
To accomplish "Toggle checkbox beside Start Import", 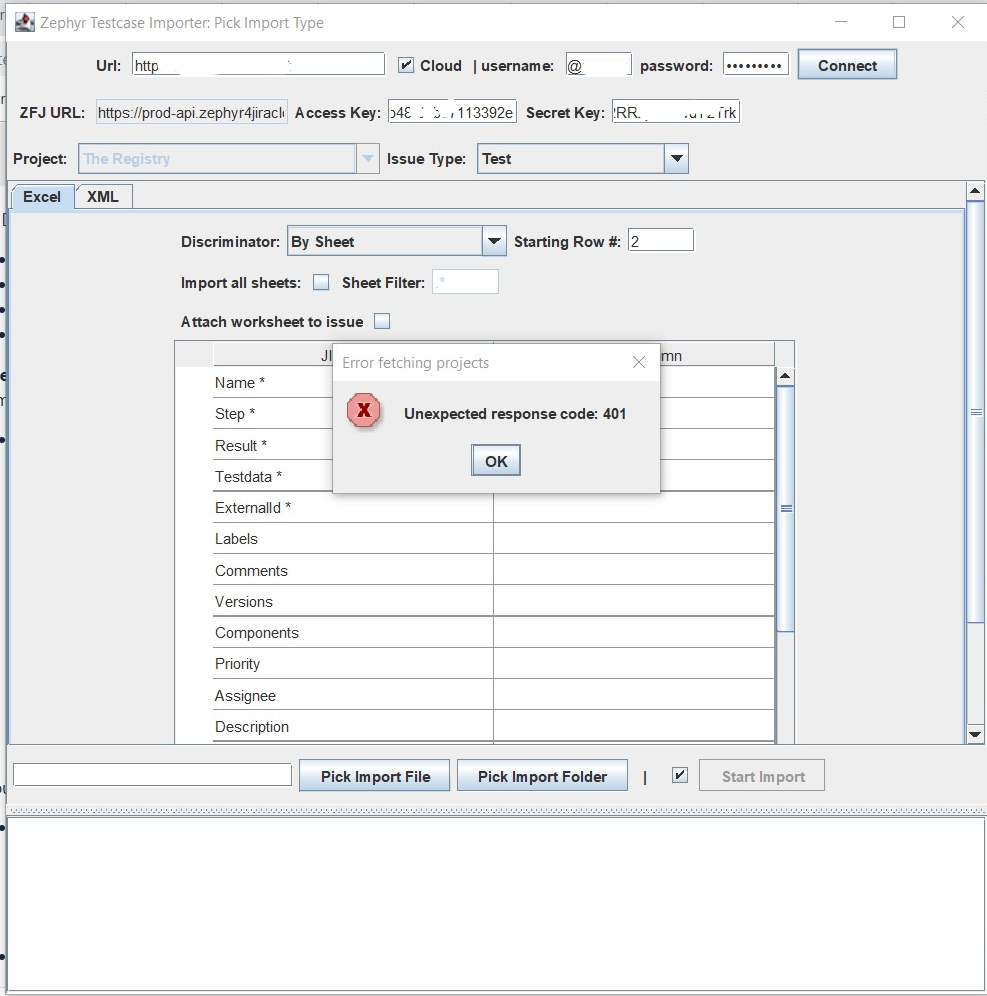I will click(x=680, y=775).
